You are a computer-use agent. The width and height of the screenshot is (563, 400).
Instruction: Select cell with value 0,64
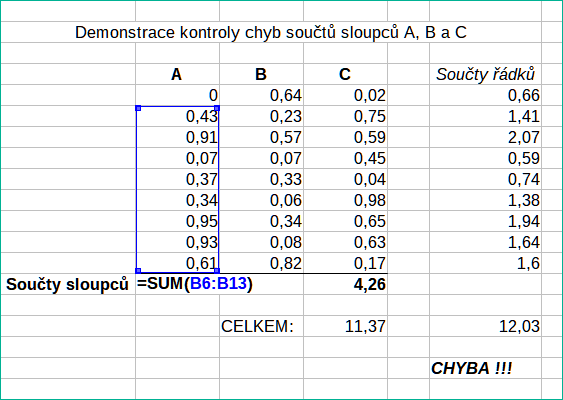[261, 95]
